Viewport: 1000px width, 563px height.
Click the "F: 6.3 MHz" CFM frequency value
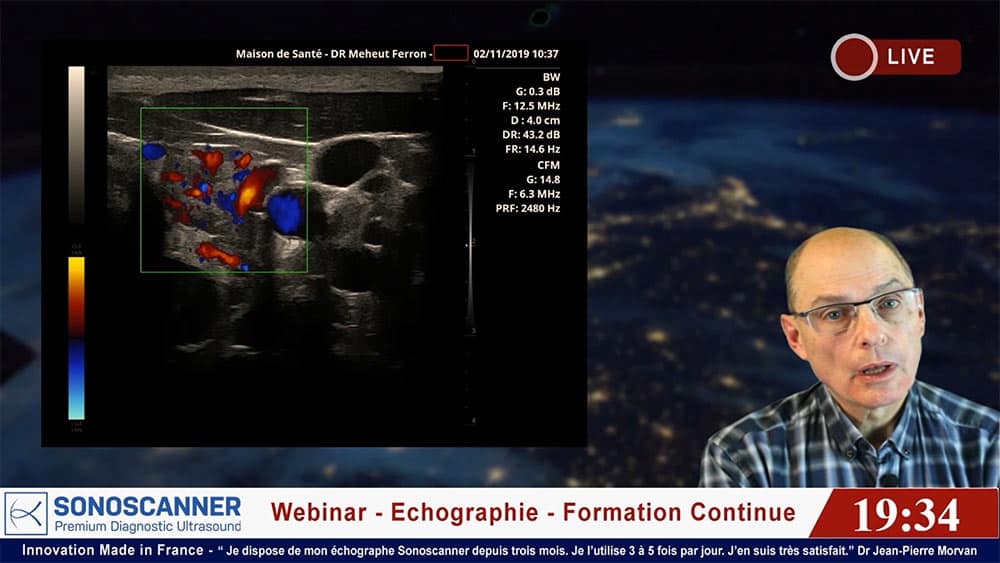click(534, 194)
